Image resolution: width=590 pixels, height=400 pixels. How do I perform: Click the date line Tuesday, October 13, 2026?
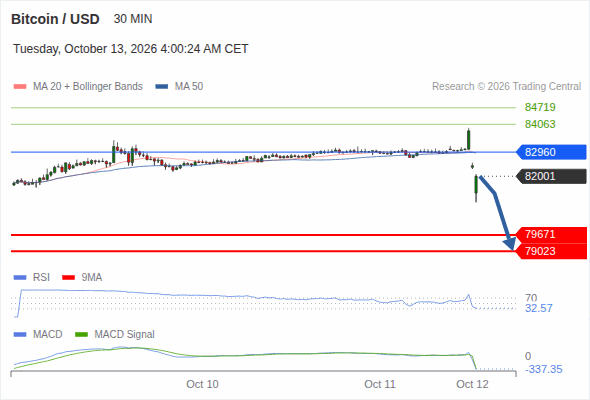tap(131, 49)
